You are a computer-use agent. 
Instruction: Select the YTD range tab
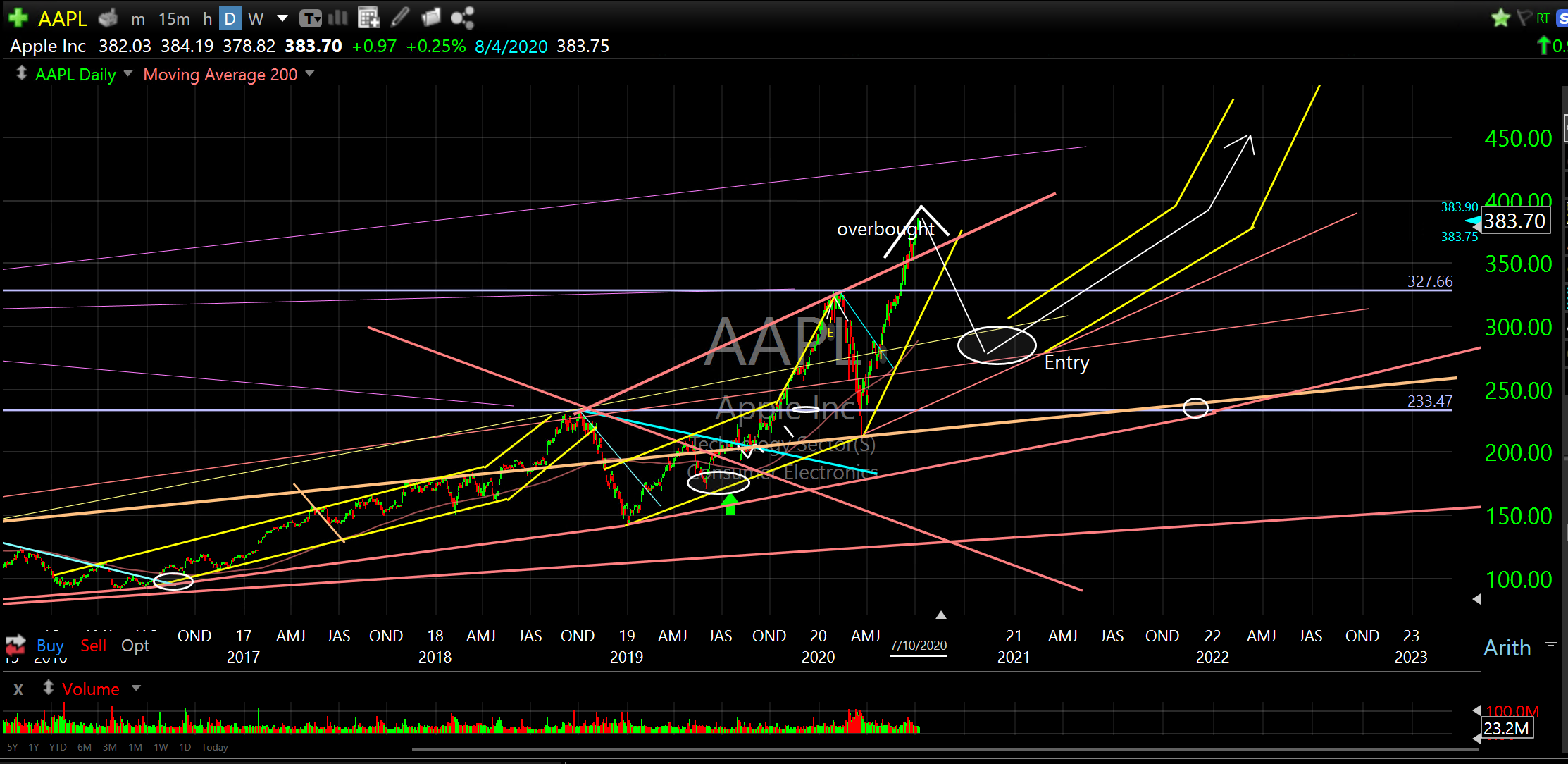point(58,747)
